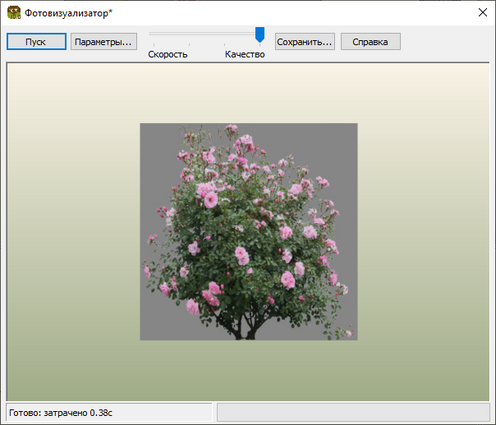Viewport: 496px width, 425px height.
Task: Open the Параметры... settings dialog
Action: point(104,42)
